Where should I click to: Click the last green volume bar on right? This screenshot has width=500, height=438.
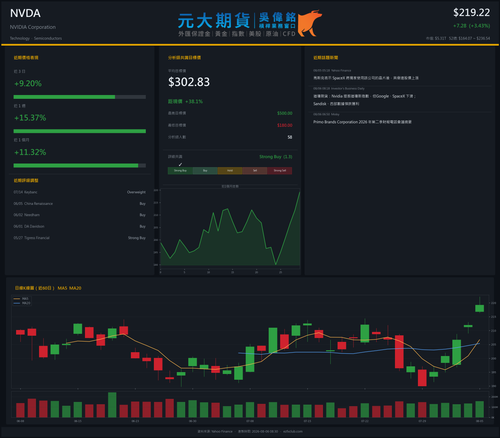point(480,409)
